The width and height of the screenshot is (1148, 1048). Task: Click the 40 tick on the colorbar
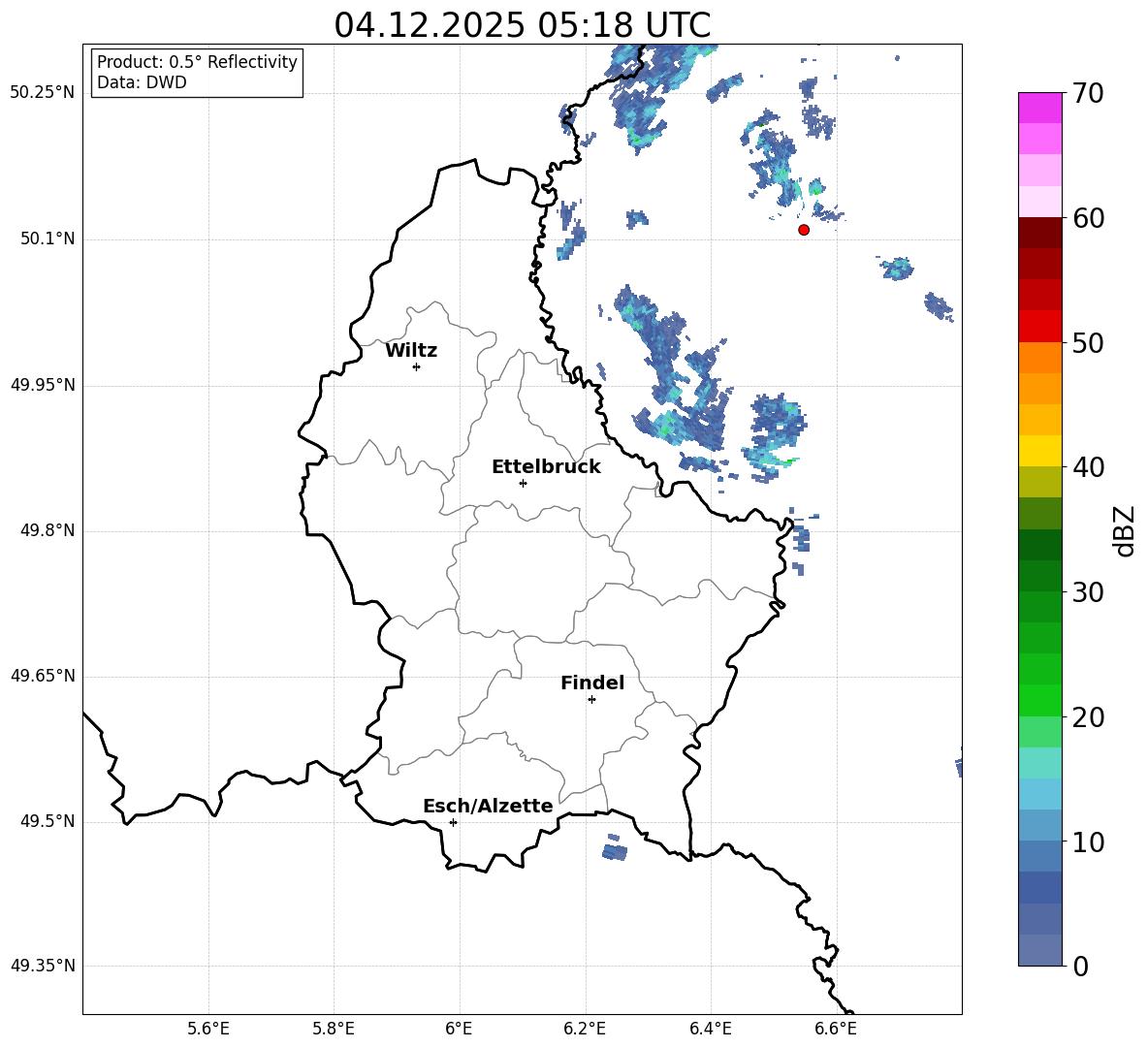1087,467
